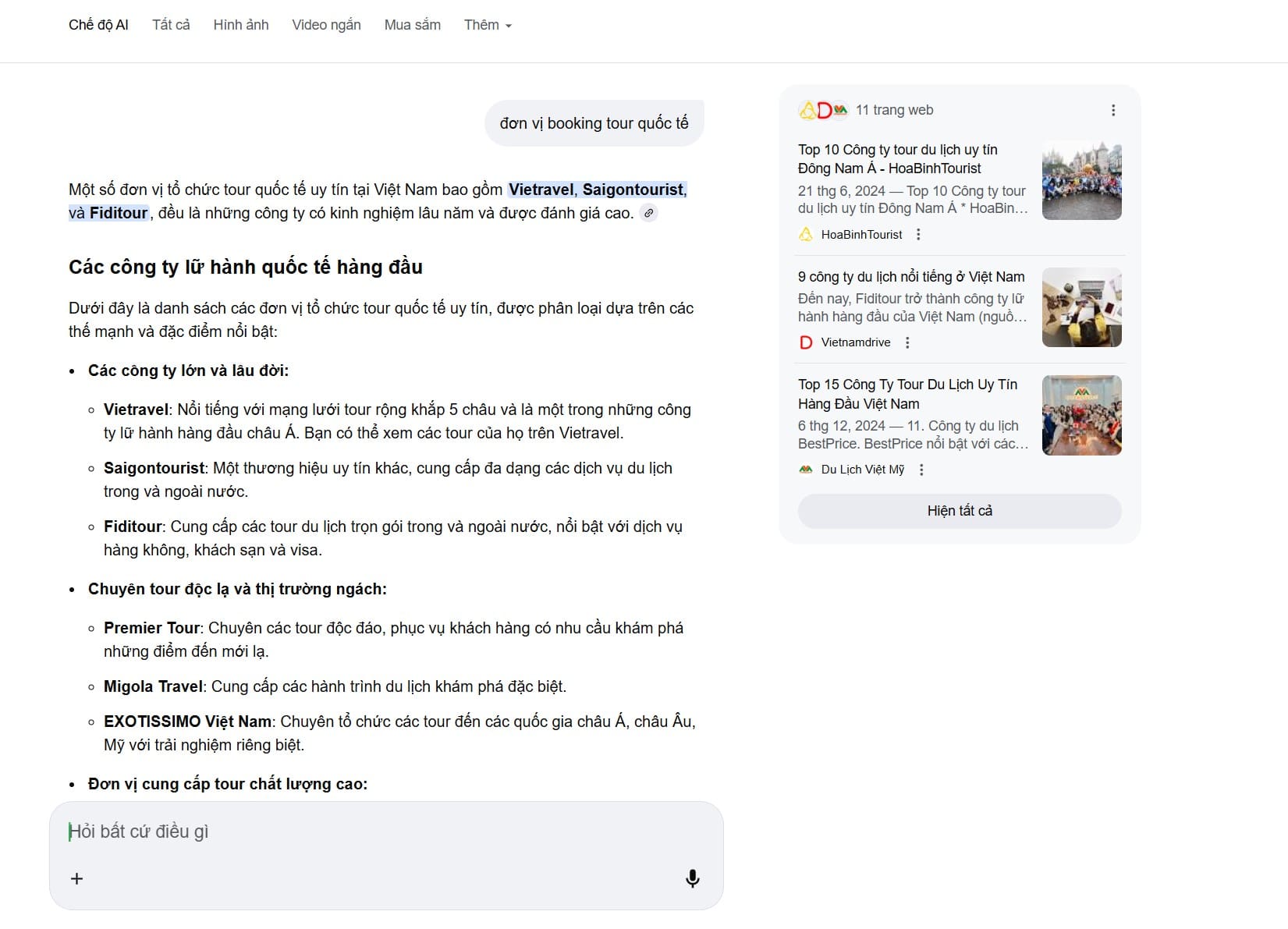Open the Video ngắn tab

tap(326, 25)
